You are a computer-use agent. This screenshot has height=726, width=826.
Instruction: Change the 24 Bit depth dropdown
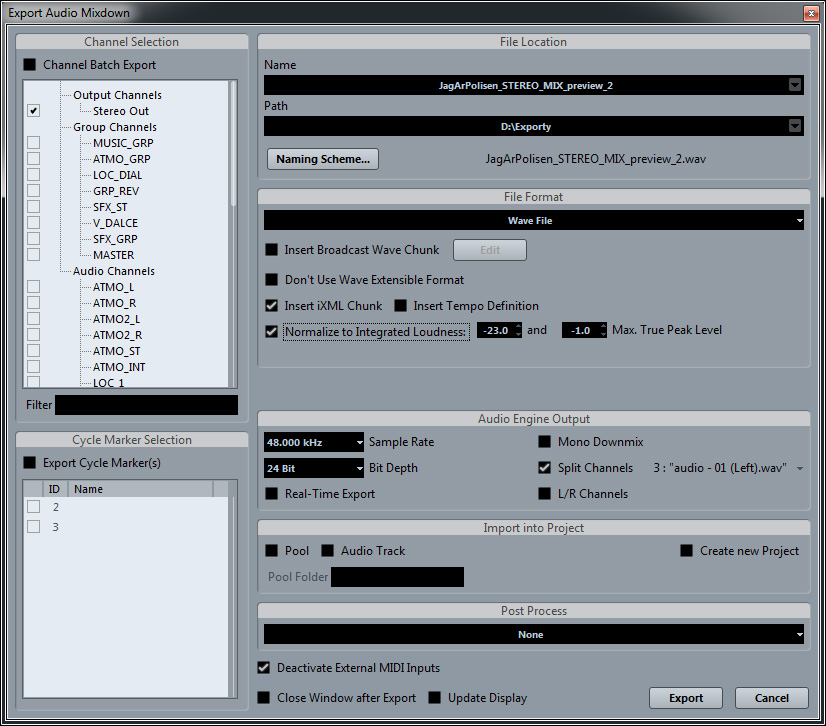pos(314,468)
